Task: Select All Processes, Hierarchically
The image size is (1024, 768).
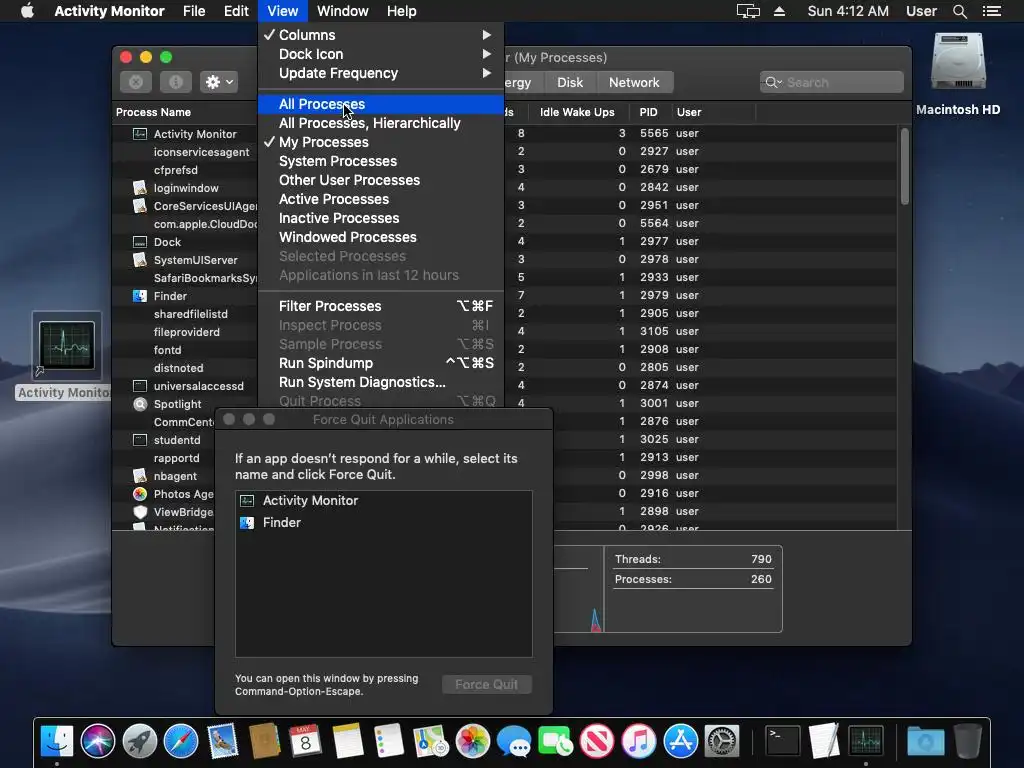Action: click(x=381, y=123)
